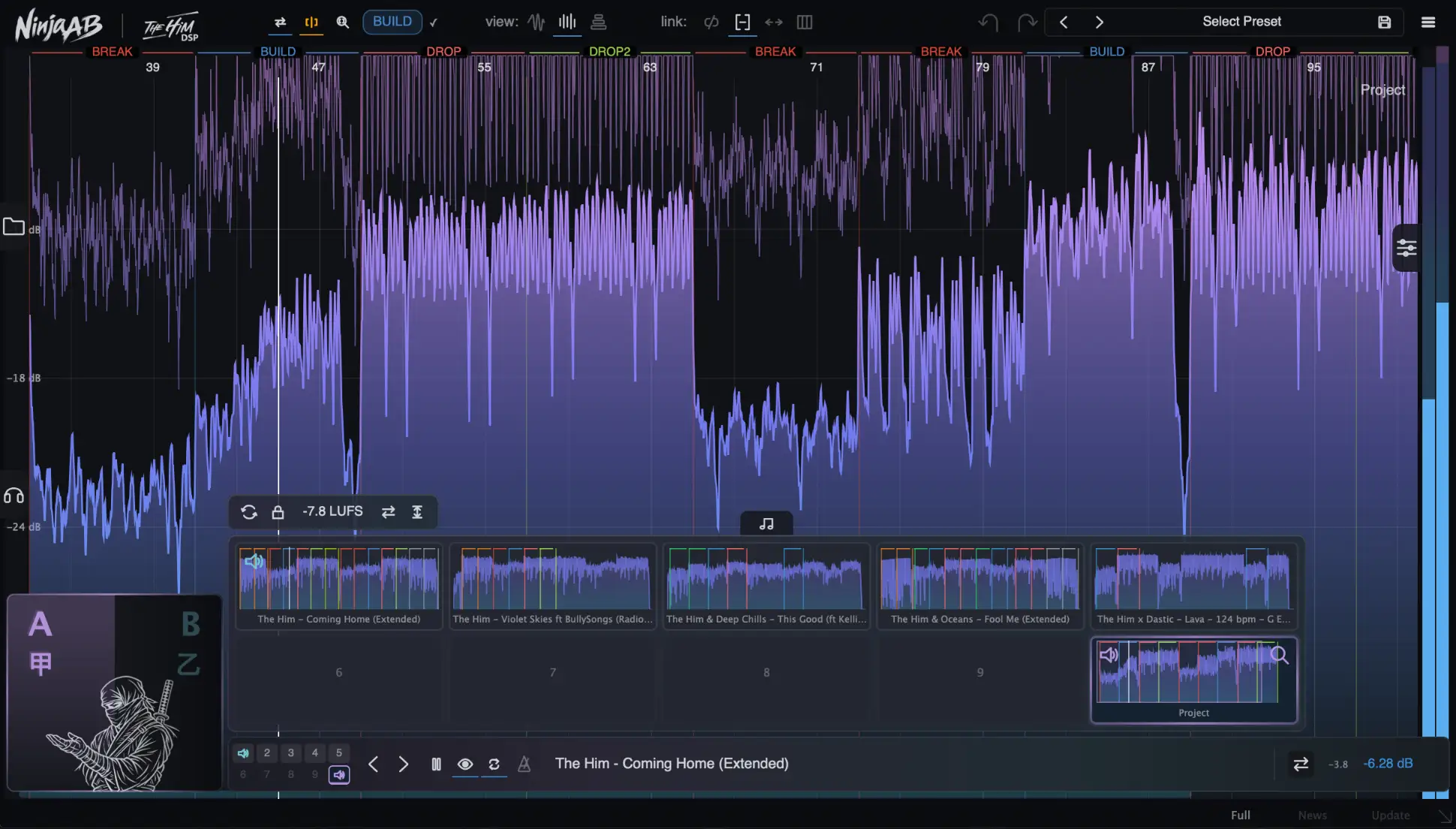Select reference slot button 2
This screenshot has height=829, width=1456.
267,753
